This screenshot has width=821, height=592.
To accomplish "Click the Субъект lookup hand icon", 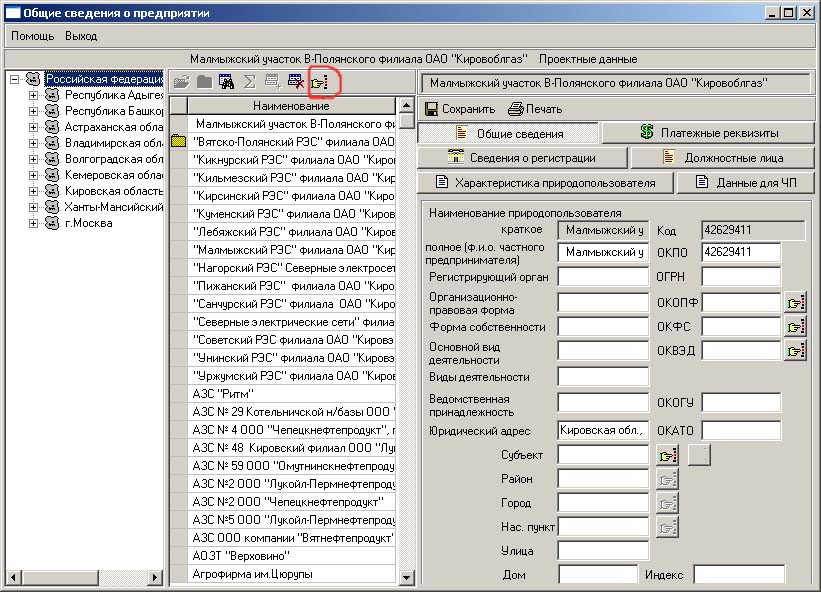I will tap(667, 455).
